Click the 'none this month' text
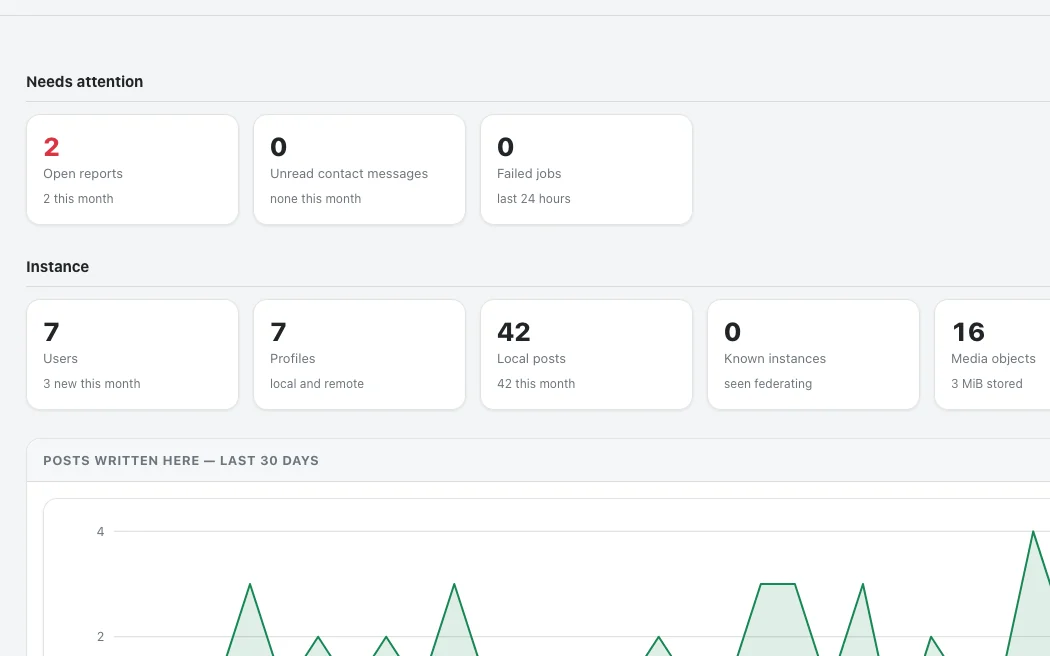The width and height of the screenshot is (1050, 656). pos(315,199)
